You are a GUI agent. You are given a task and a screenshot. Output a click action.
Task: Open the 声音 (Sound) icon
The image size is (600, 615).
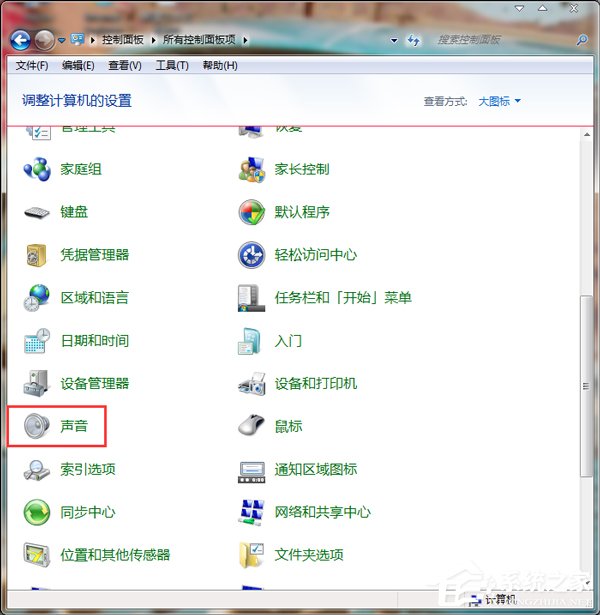(x=37, y=426)
